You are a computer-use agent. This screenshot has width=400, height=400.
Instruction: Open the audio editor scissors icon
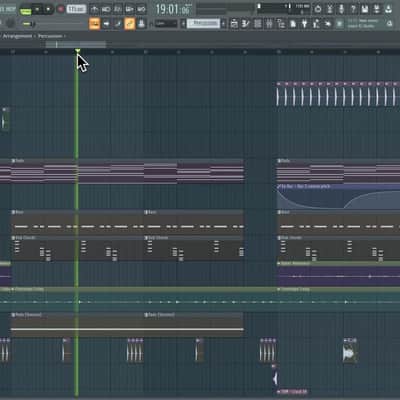point(330,9)
